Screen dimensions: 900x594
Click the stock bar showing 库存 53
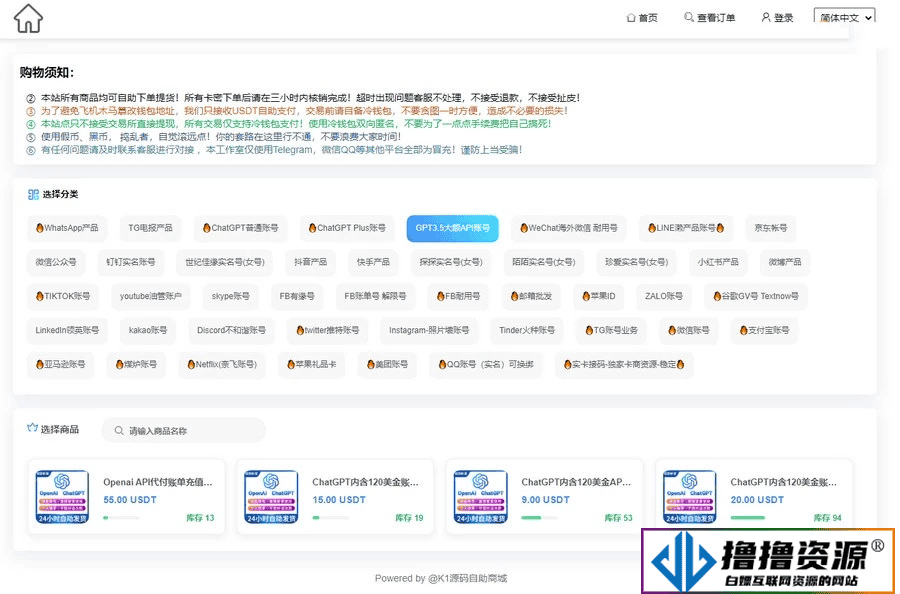pos(539,518)
